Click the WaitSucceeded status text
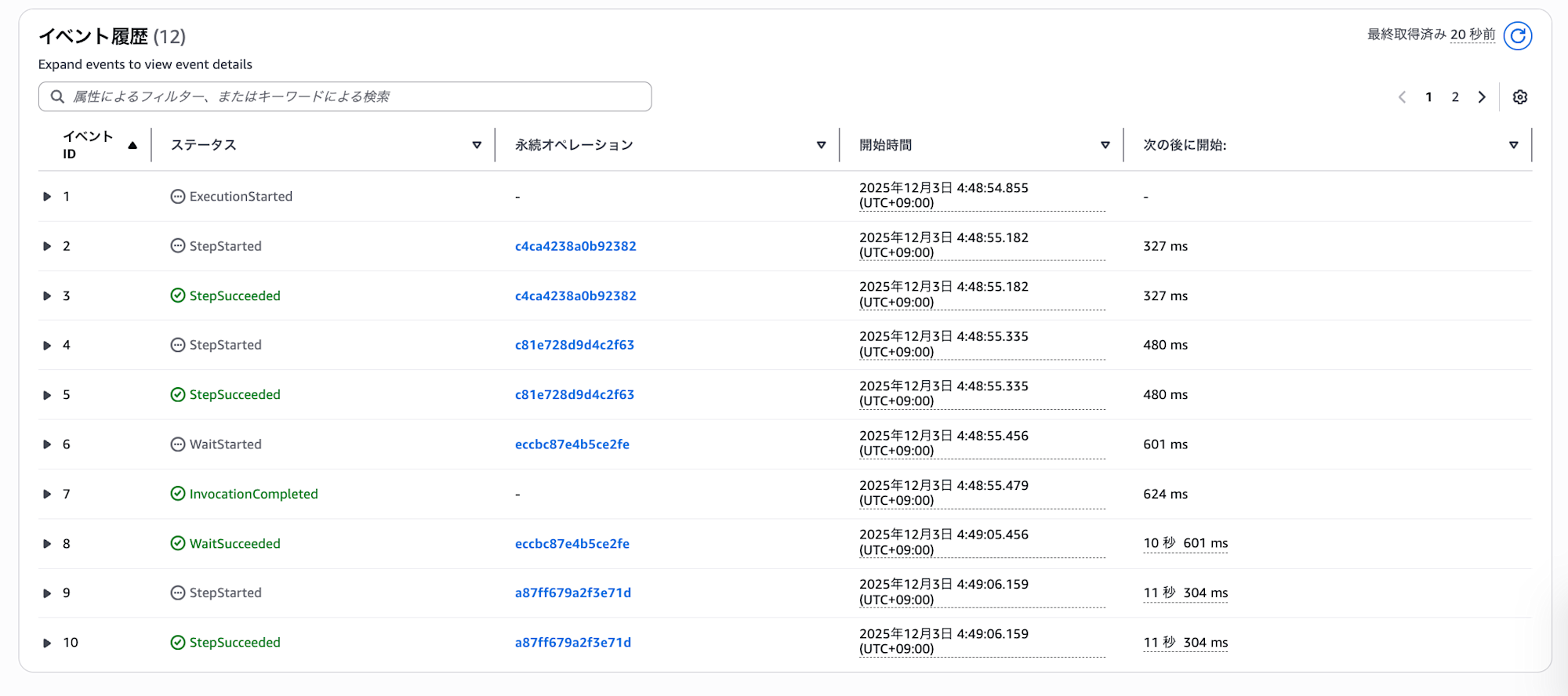Image resolution: width=1568 pixels, height=696 pixels. [x=235, y=543]
